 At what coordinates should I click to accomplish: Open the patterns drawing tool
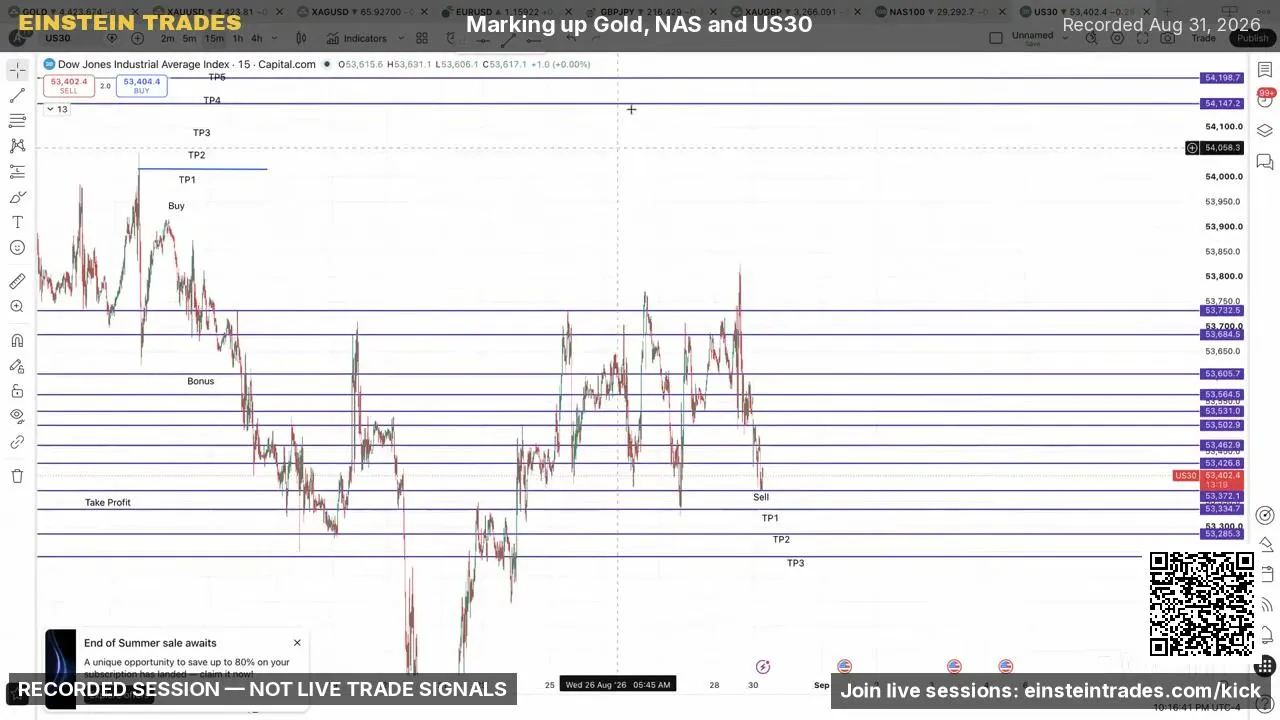[17, 145]
